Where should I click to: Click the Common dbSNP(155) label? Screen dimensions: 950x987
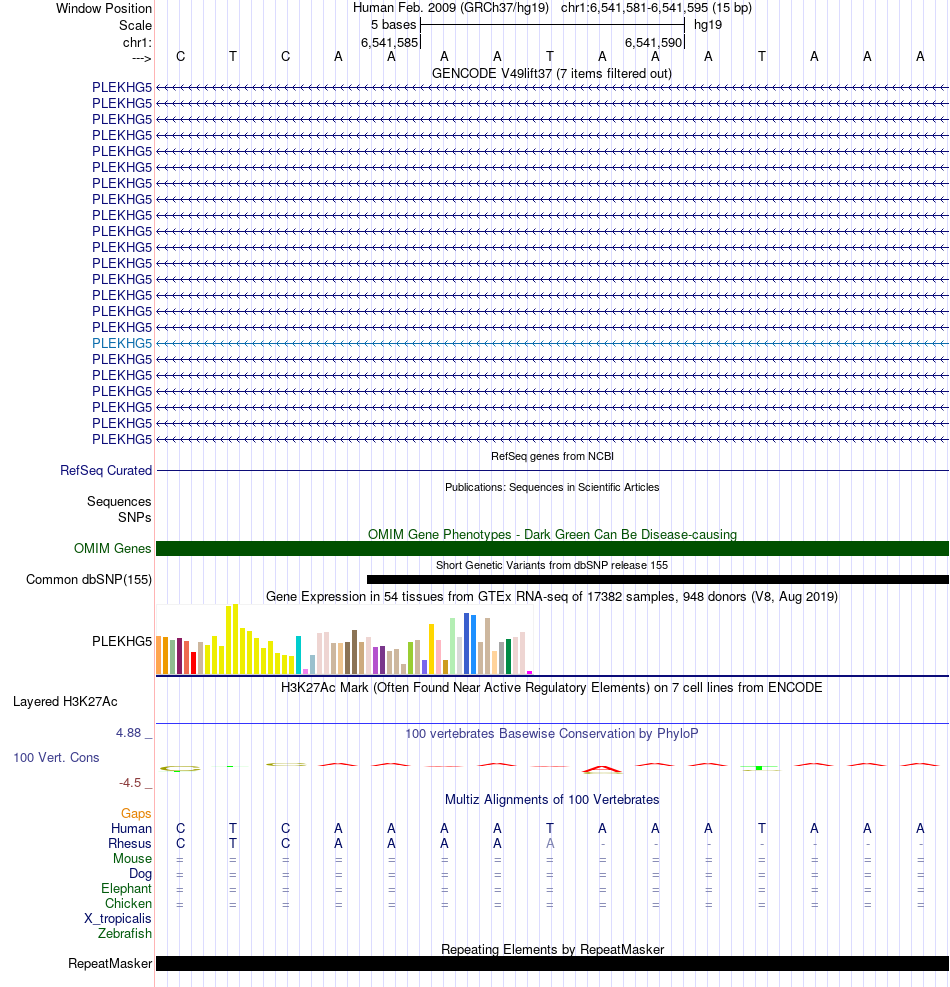[x=89, y=580]
